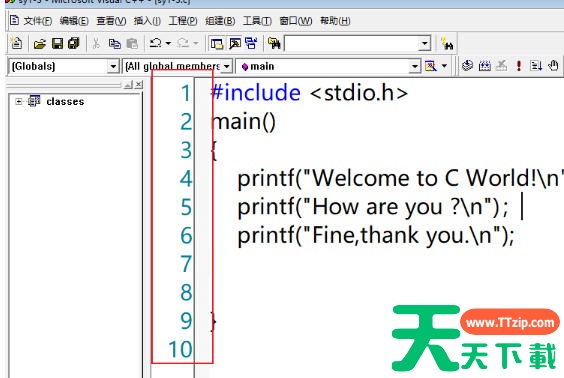Click the Fine,thank you printf line
The width and height of the screenshot is (564, 378).
(x=376, y=236)
